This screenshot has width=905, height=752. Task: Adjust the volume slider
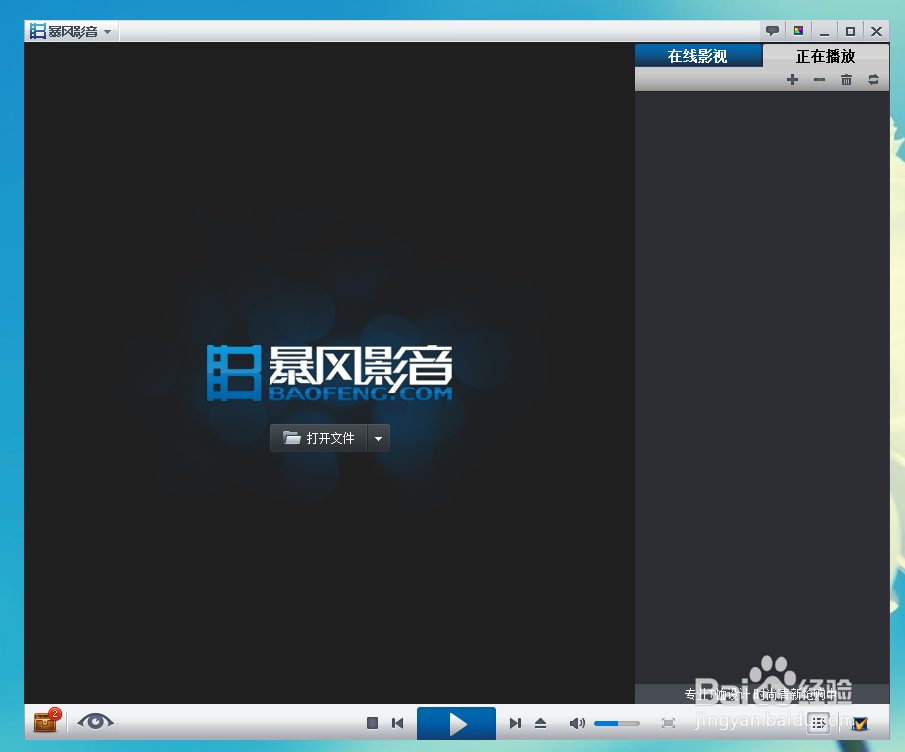pos(616,723)
